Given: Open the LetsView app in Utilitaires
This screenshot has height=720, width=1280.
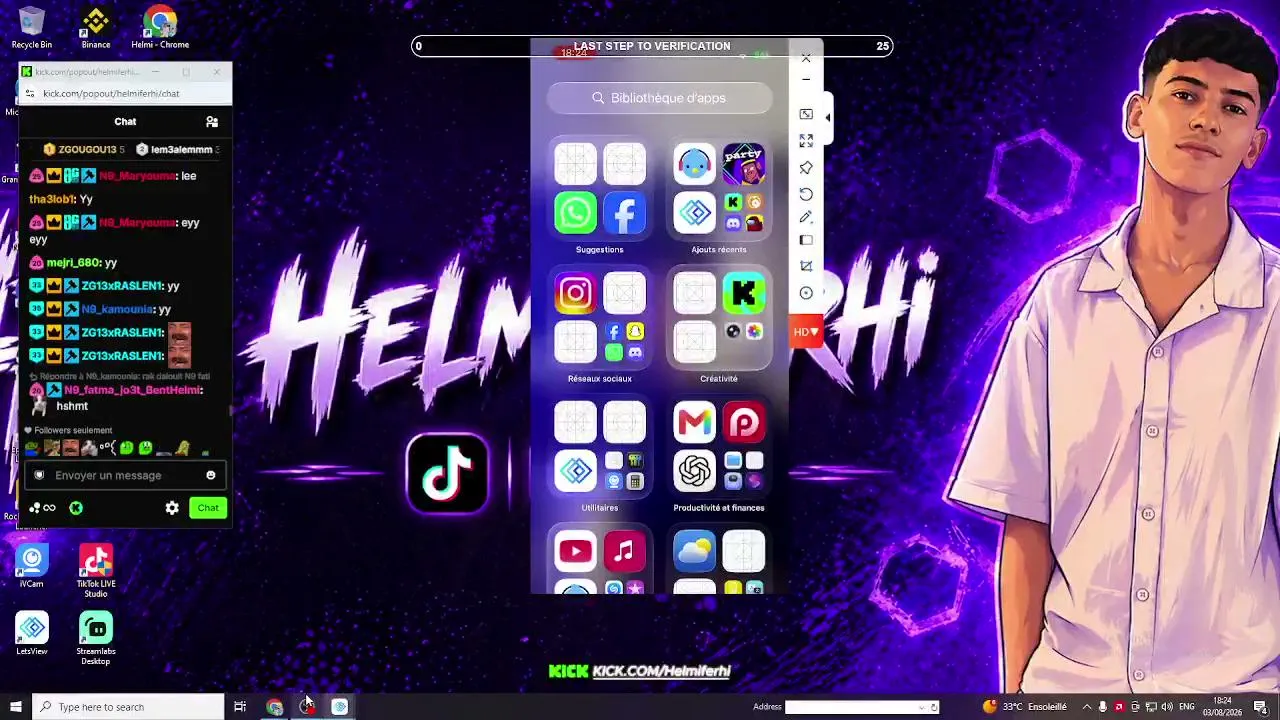Looking at the screenshot, I should click(575, 471).
